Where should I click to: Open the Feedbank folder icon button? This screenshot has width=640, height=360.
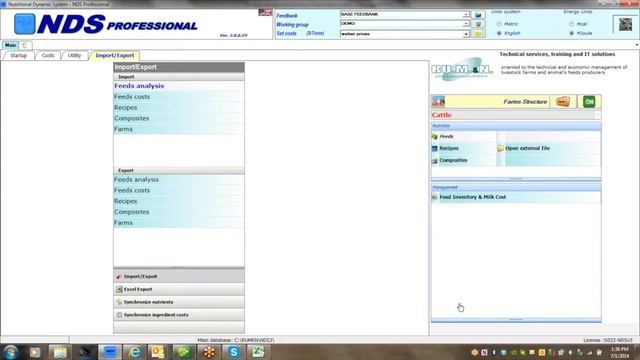[x=478, y=15]
